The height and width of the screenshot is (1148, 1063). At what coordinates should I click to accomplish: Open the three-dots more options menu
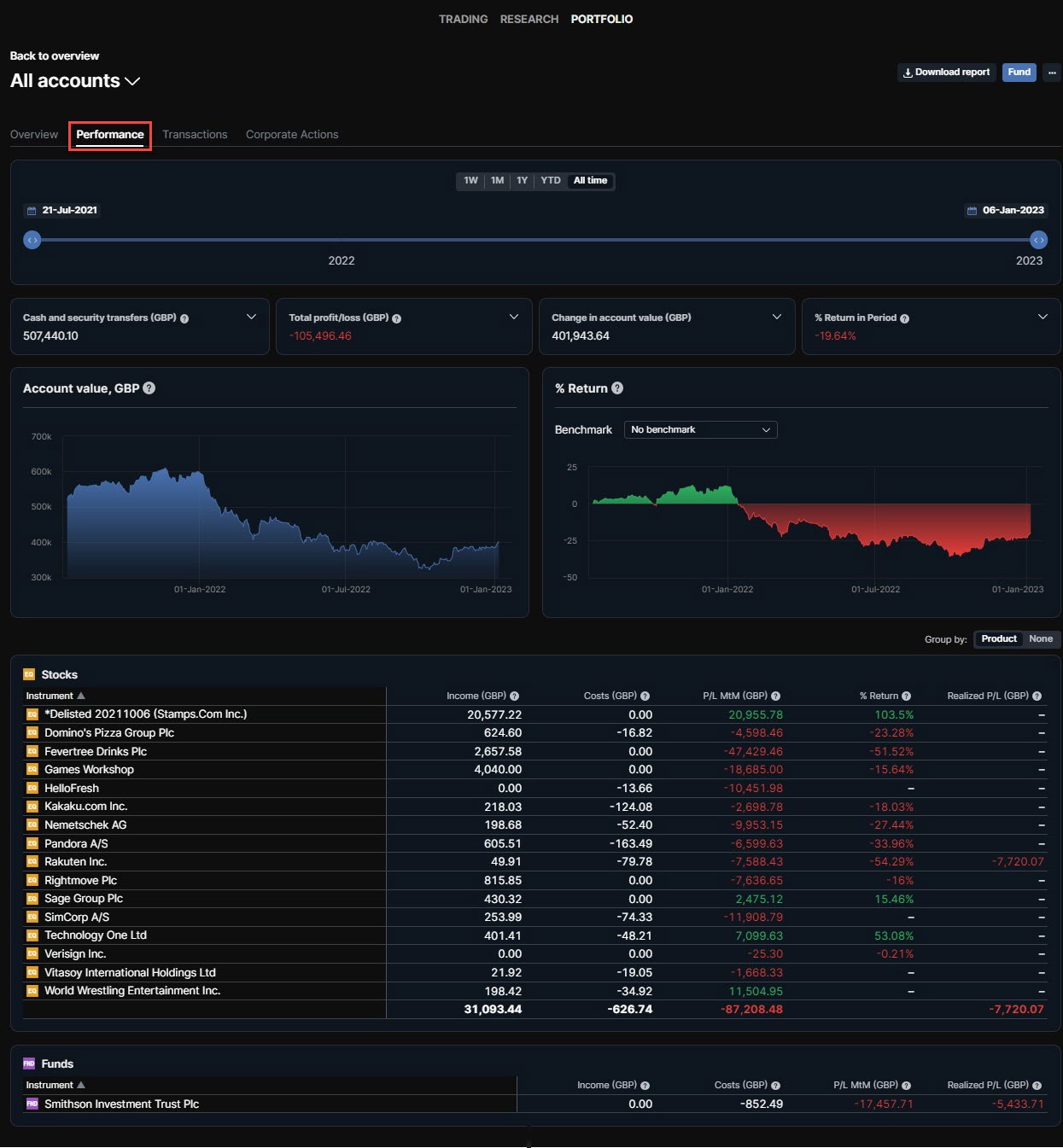pyautogui.click(x=1052, y=73)
